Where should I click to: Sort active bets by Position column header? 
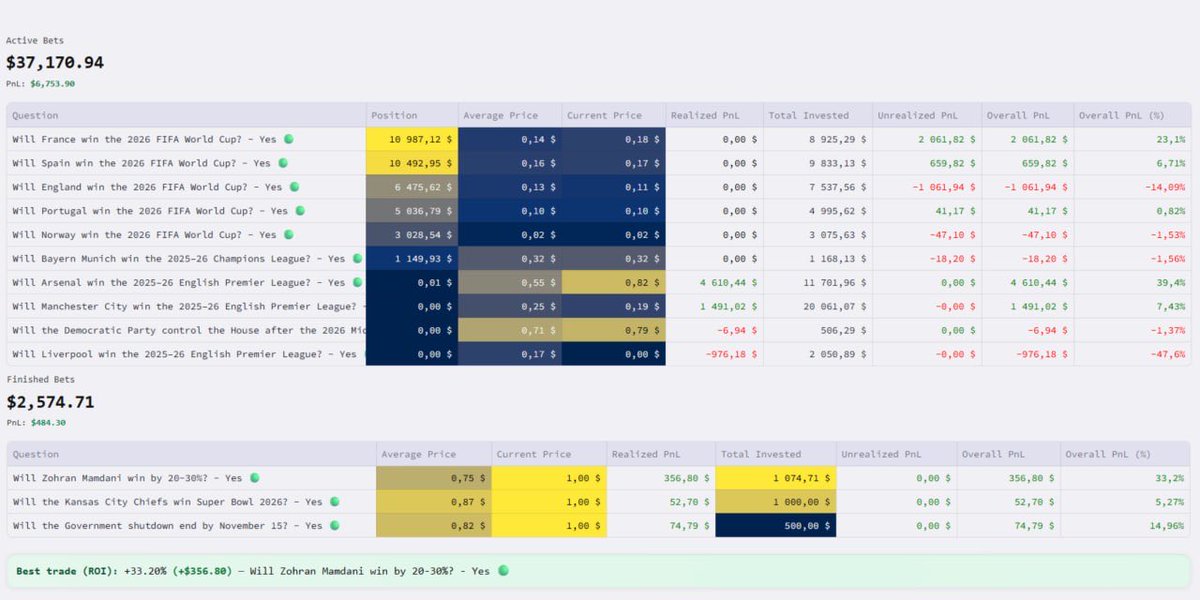click(x=412, y=115)
